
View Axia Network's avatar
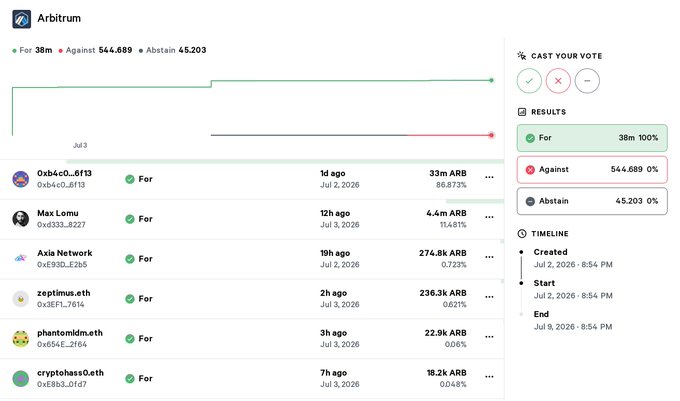coord(21,259)
